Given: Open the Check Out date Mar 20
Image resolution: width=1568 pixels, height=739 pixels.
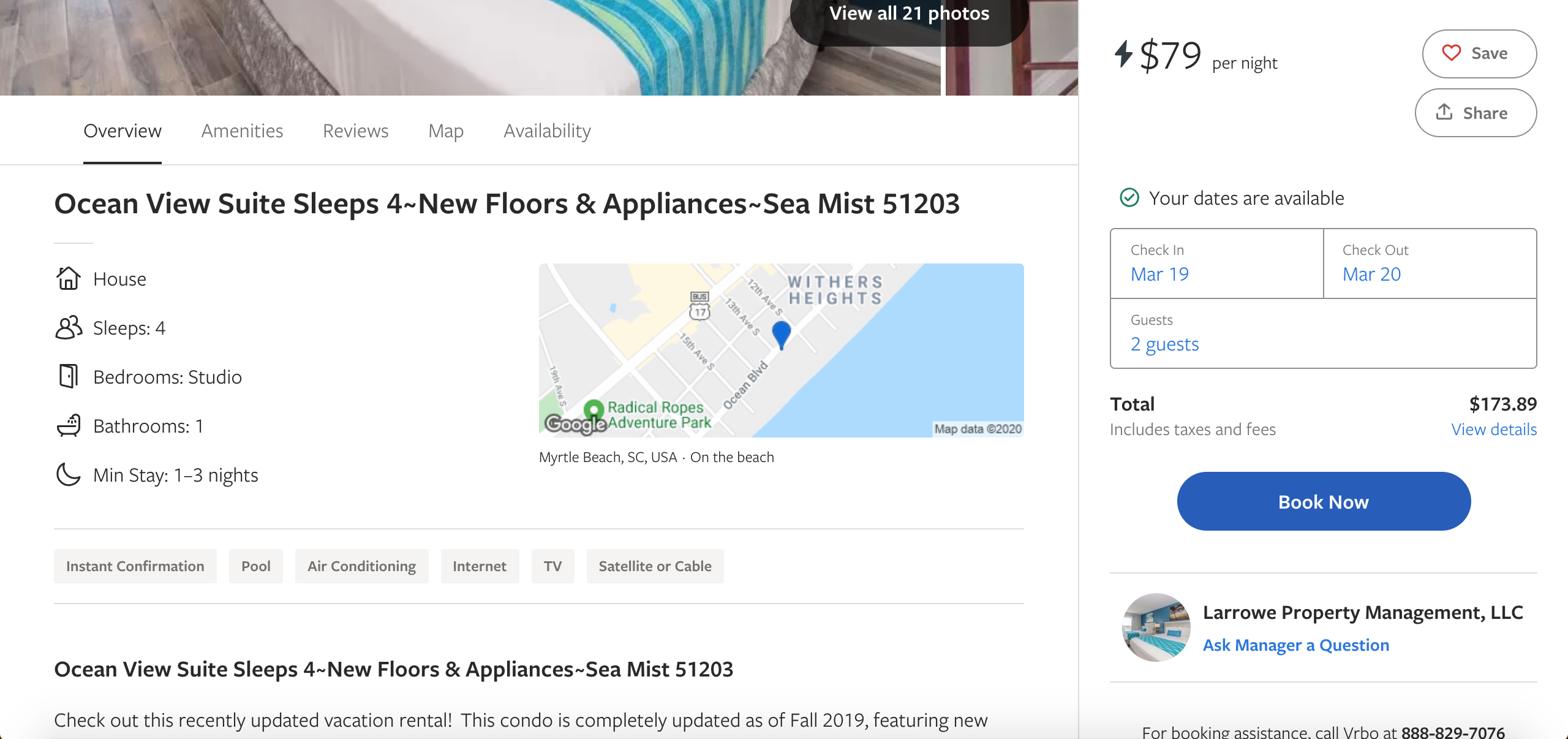Looking at the screenshot, I should click(1371, 274).
